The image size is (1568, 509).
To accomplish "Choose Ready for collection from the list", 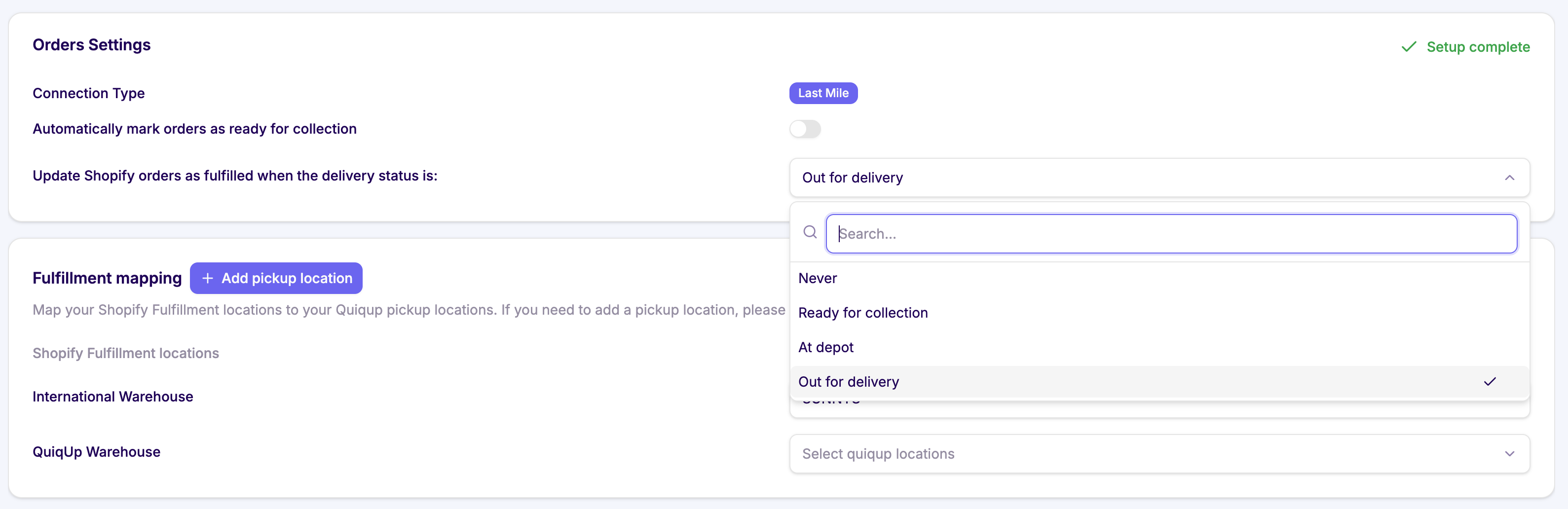I will click(x=862, y=313).
